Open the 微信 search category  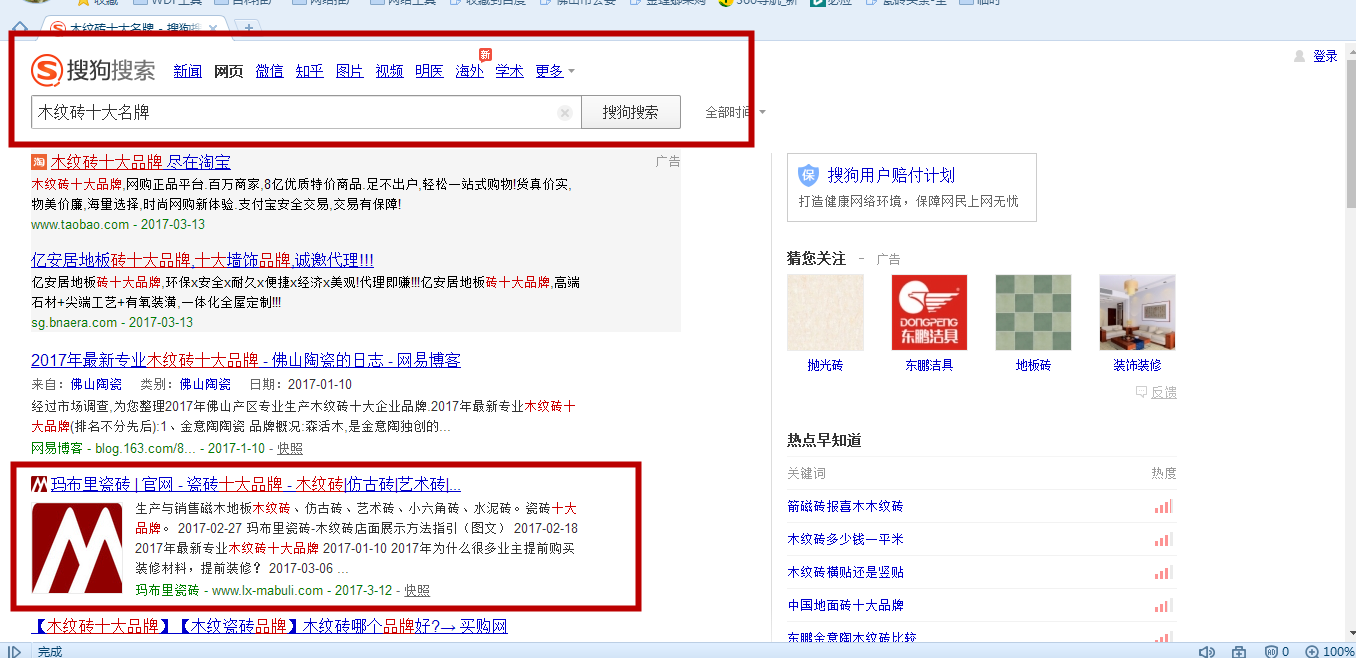tap(270, 71)
